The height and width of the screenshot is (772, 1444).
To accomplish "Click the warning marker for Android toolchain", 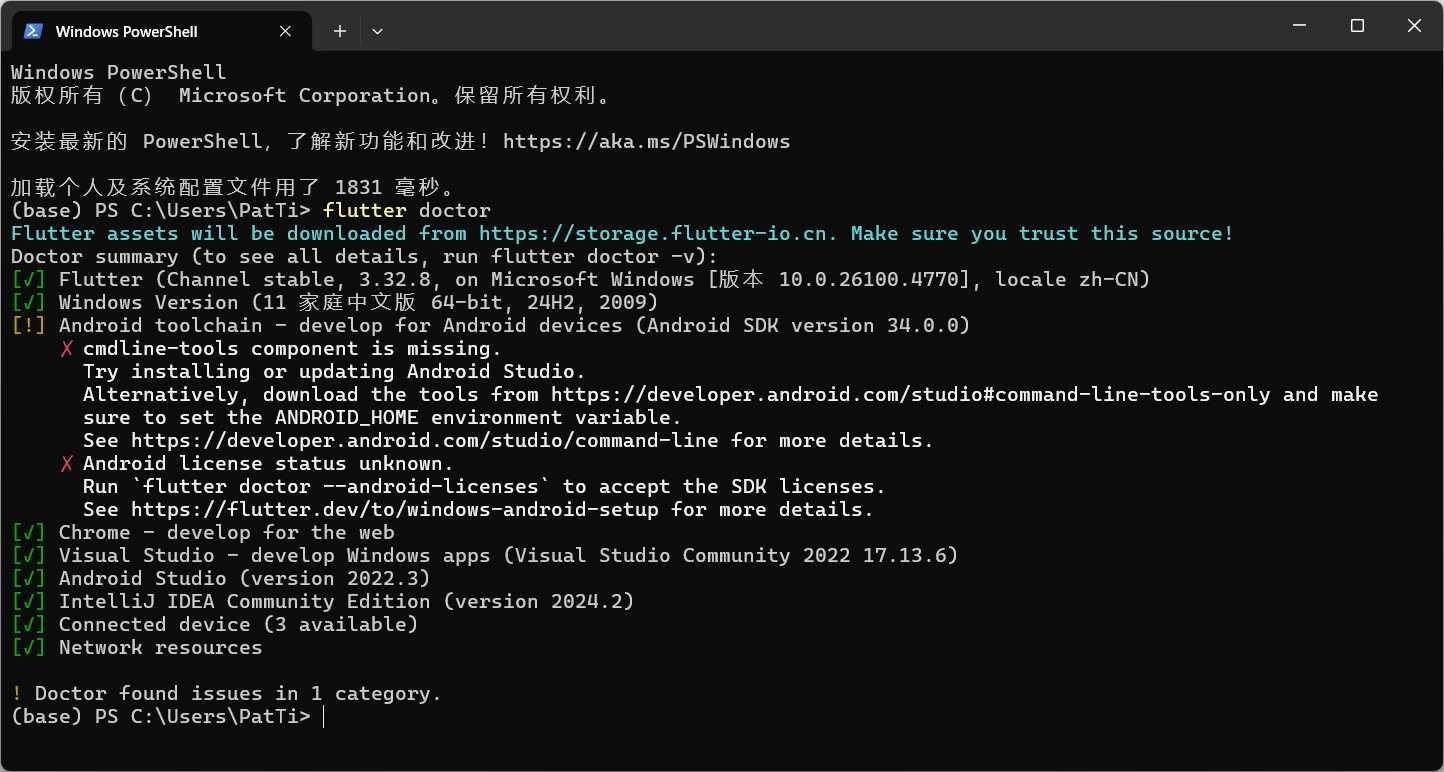I will pyautogui.click(x=28, y=326).
